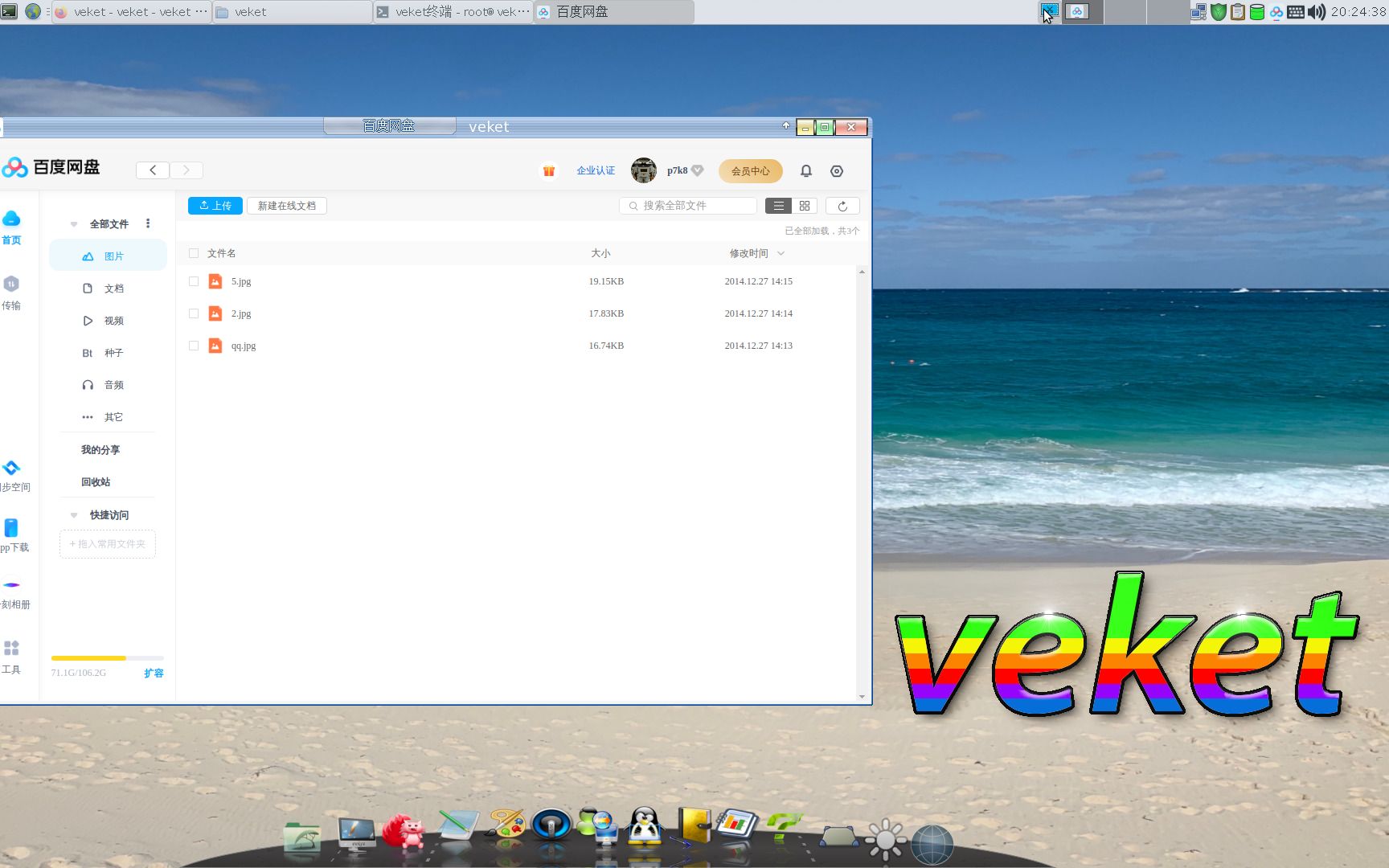This screenshot has width=1389, height=868.
Task: Click the storage usage bar 71.1G/106.2G
Action: [x=108, y=658]
